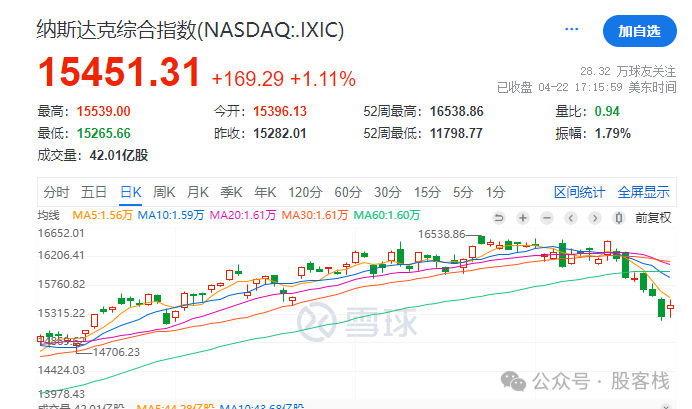Click the y-axis label 15315.22

point(61,313)
